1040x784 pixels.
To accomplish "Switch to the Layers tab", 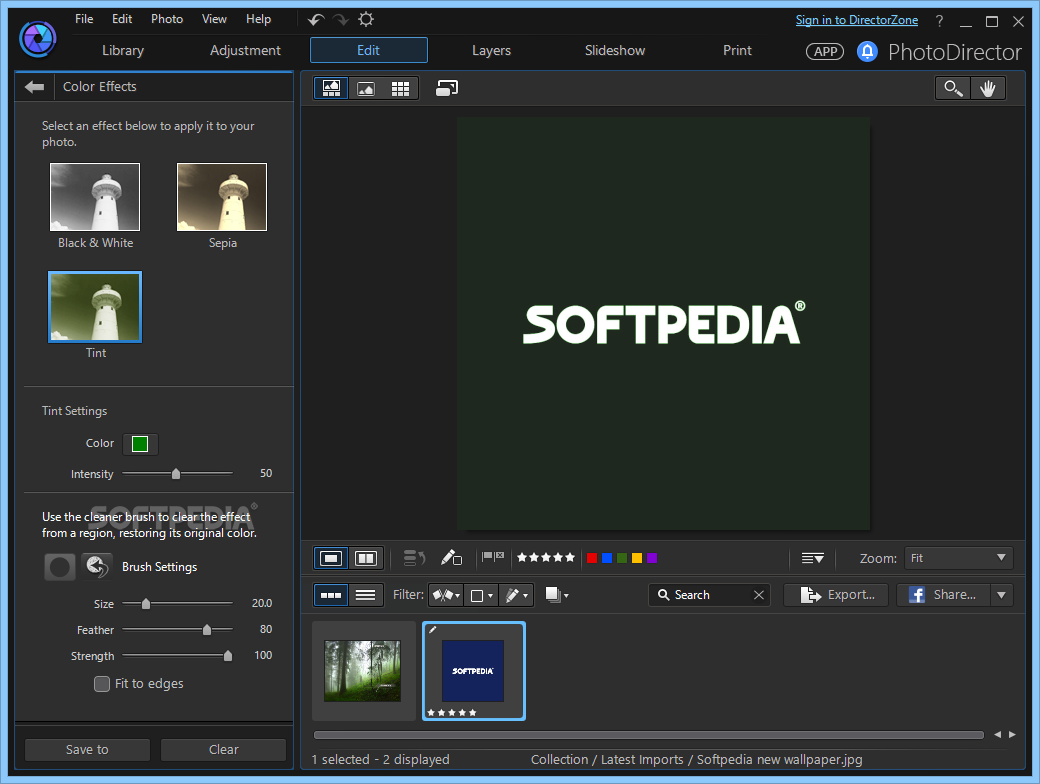I will pyautogui.click(x=491, y=50).
